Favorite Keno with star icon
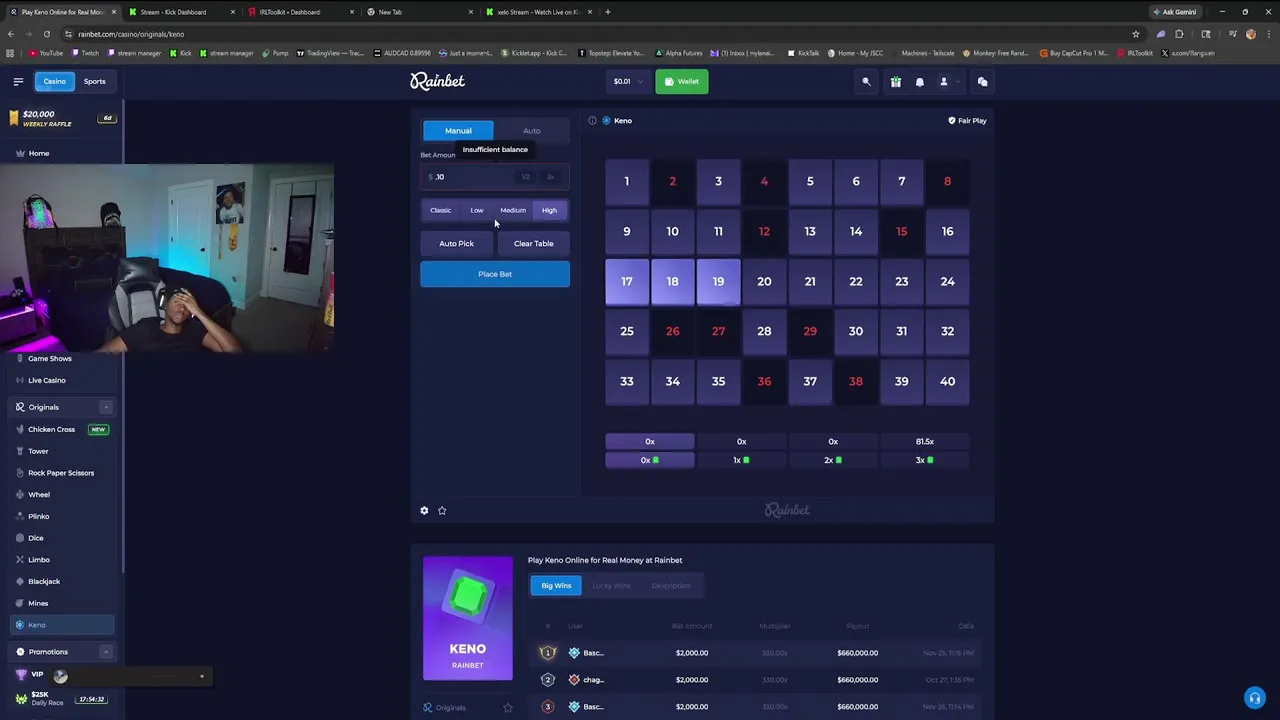 click(442, 510)
